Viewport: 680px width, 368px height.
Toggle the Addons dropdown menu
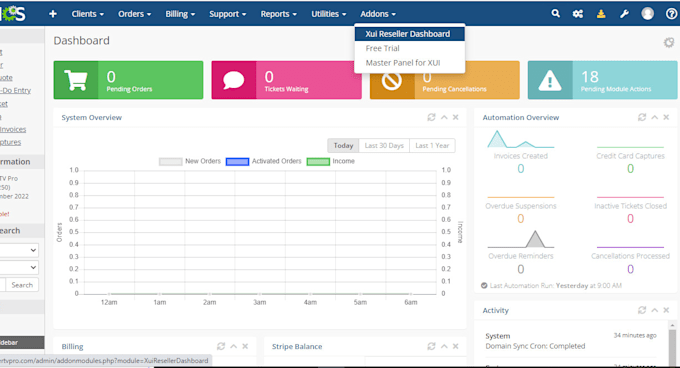click(378, 14)
